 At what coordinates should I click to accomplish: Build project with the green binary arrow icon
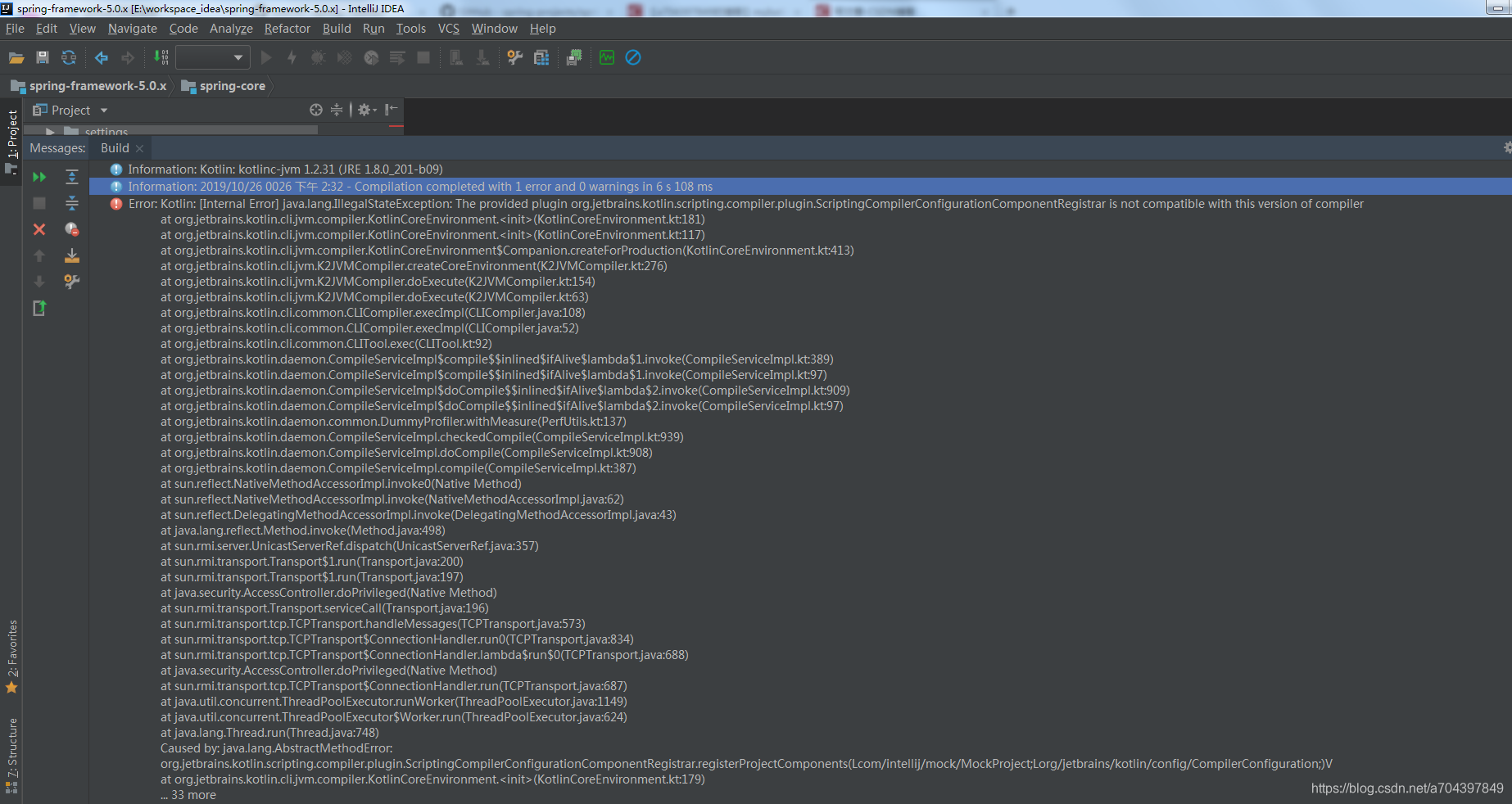tap(161, 58)
